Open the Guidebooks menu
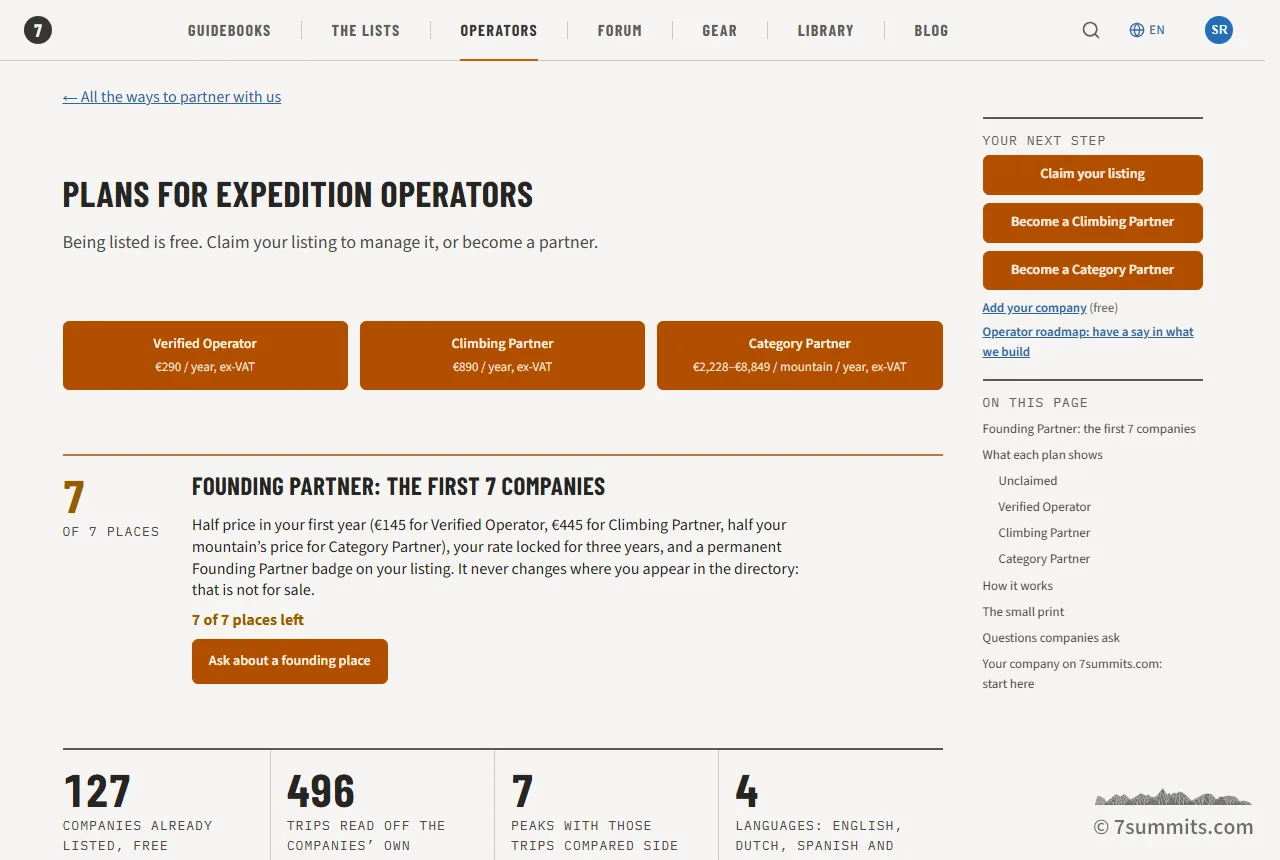The height and width of the screenshot is (860, 1280). (229, 30)
